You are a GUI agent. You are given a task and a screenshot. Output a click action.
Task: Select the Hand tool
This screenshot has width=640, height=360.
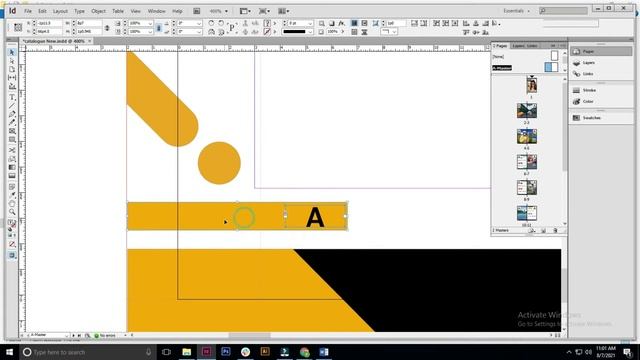[x=12, y=203]
